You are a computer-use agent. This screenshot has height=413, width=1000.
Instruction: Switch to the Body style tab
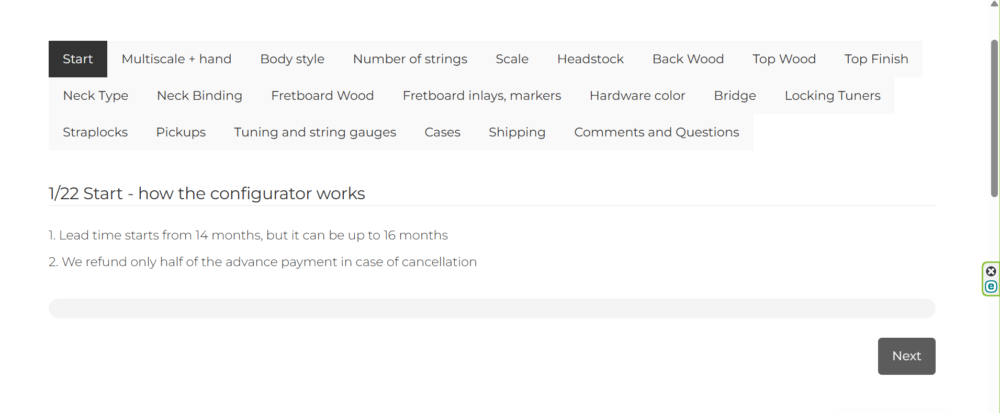point(292,59)
